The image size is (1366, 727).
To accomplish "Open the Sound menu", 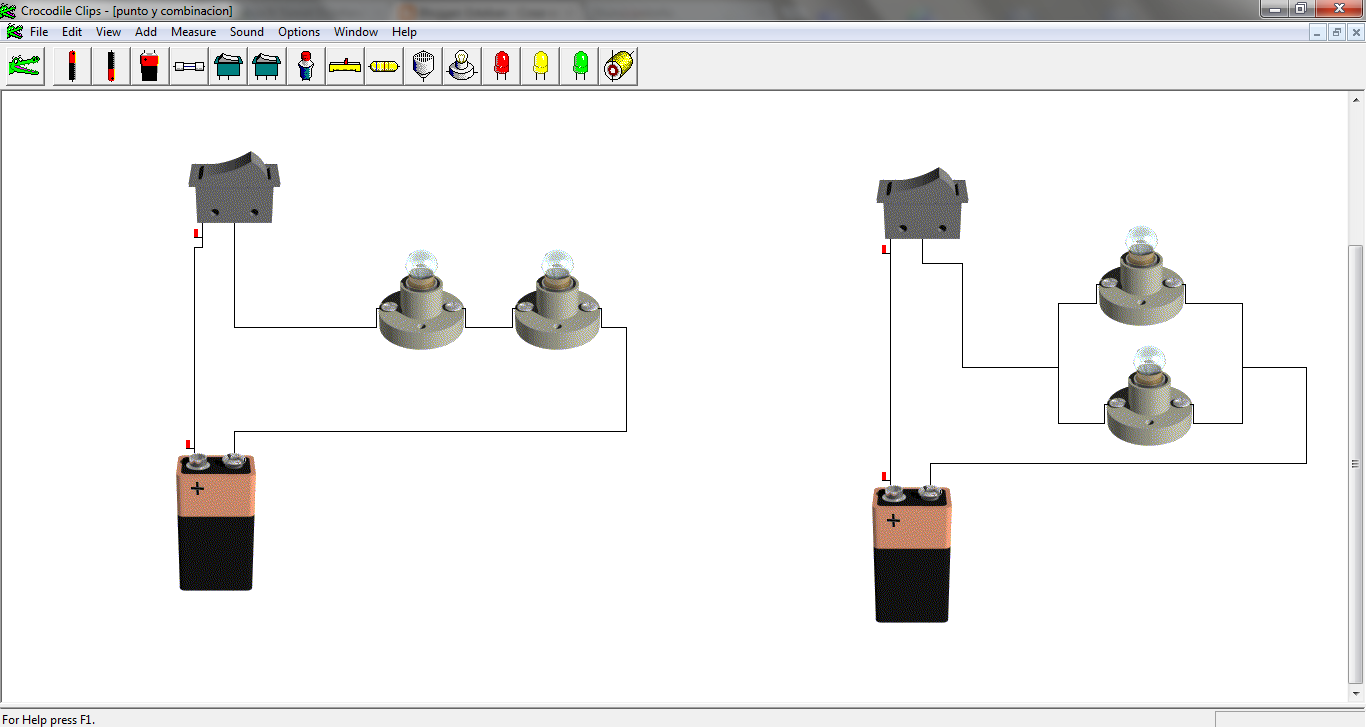I will [247, 32].
